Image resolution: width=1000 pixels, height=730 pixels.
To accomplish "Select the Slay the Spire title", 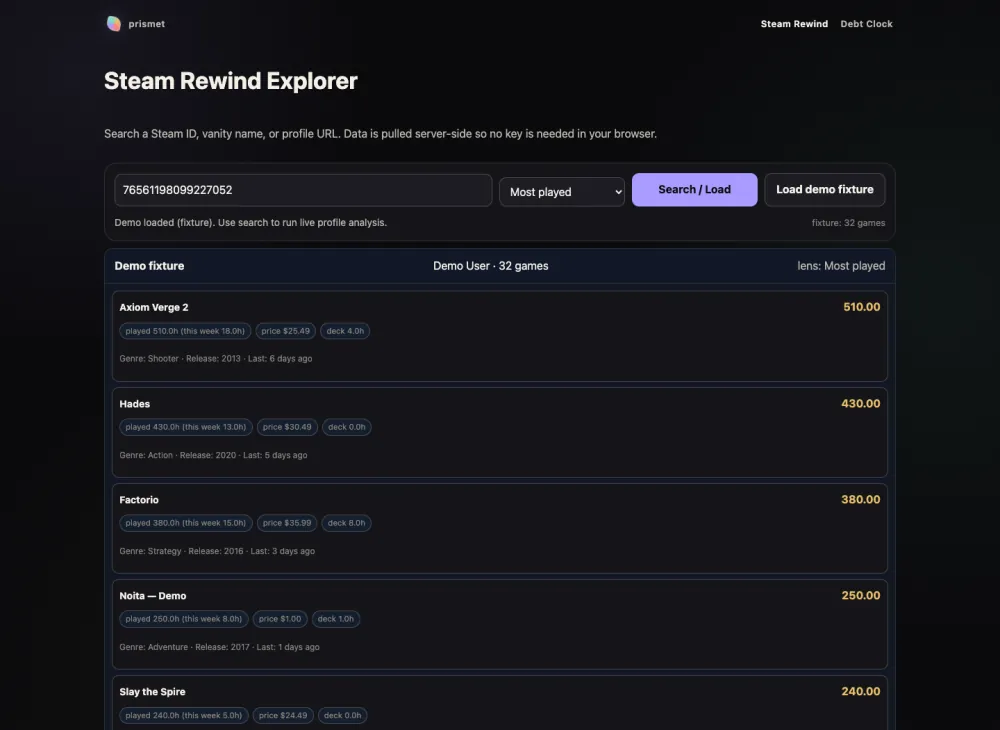I will [152, 692].
